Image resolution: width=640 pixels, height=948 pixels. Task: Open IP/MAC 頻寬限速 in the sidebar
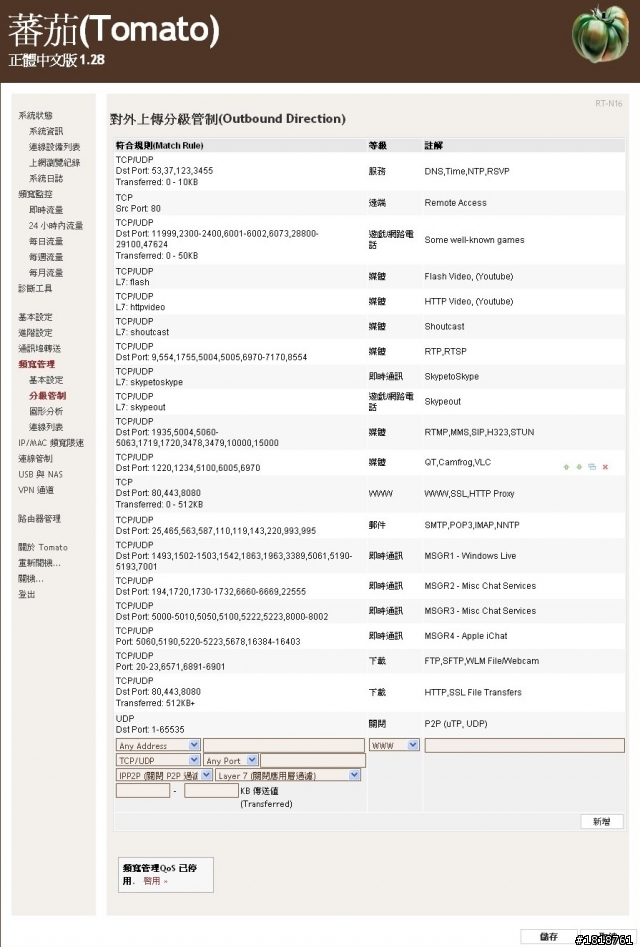(51, 443)
